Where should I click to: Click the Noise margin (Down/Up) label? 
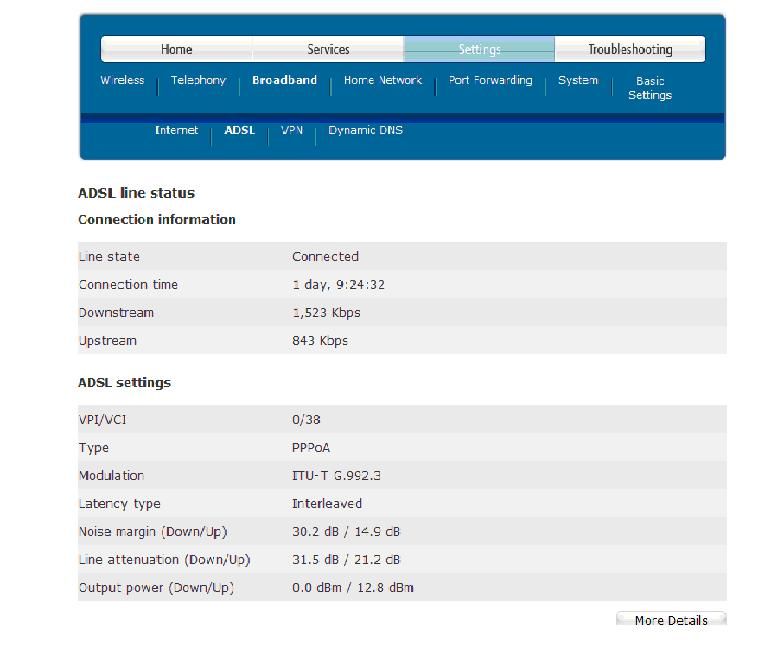click(x=153, y=531)
